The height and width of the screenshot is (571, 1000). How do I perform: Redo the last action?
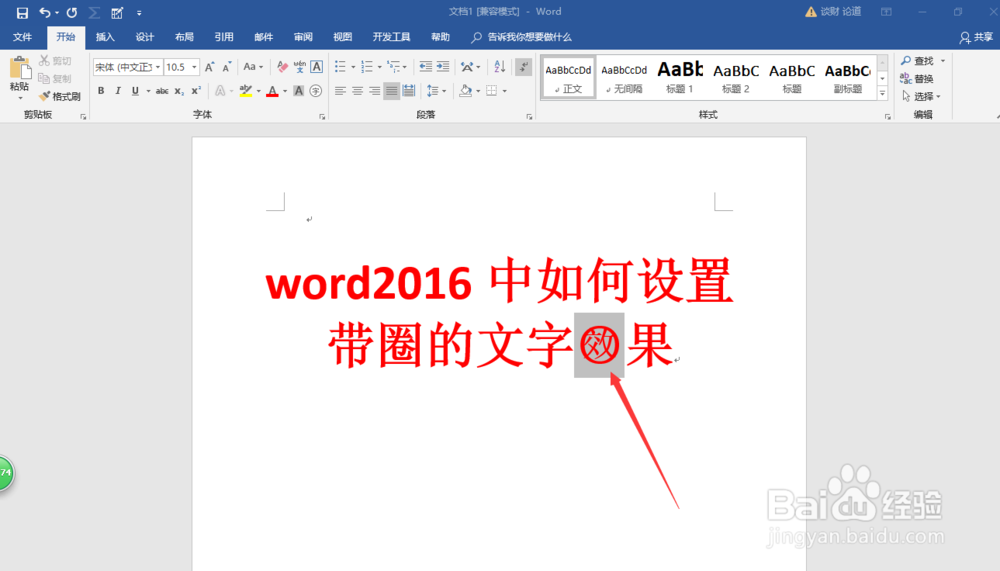[72, 12]
